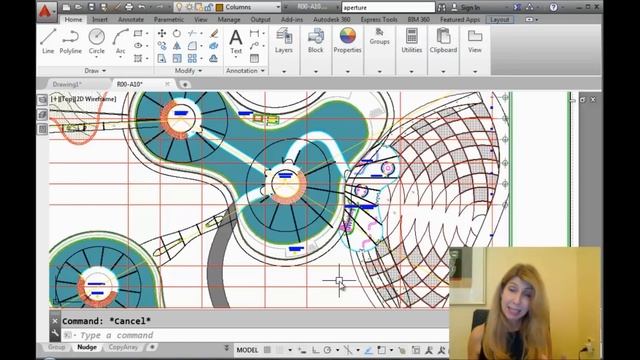
Task: Switch to the Insert ribbon tab
Action: click(x=100, y=20)
